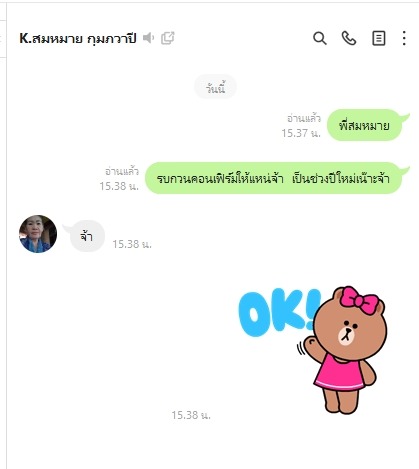Click the OK! bear sticker
The width and height of the screenshot is (419, 469).
[x=313, y=349]
